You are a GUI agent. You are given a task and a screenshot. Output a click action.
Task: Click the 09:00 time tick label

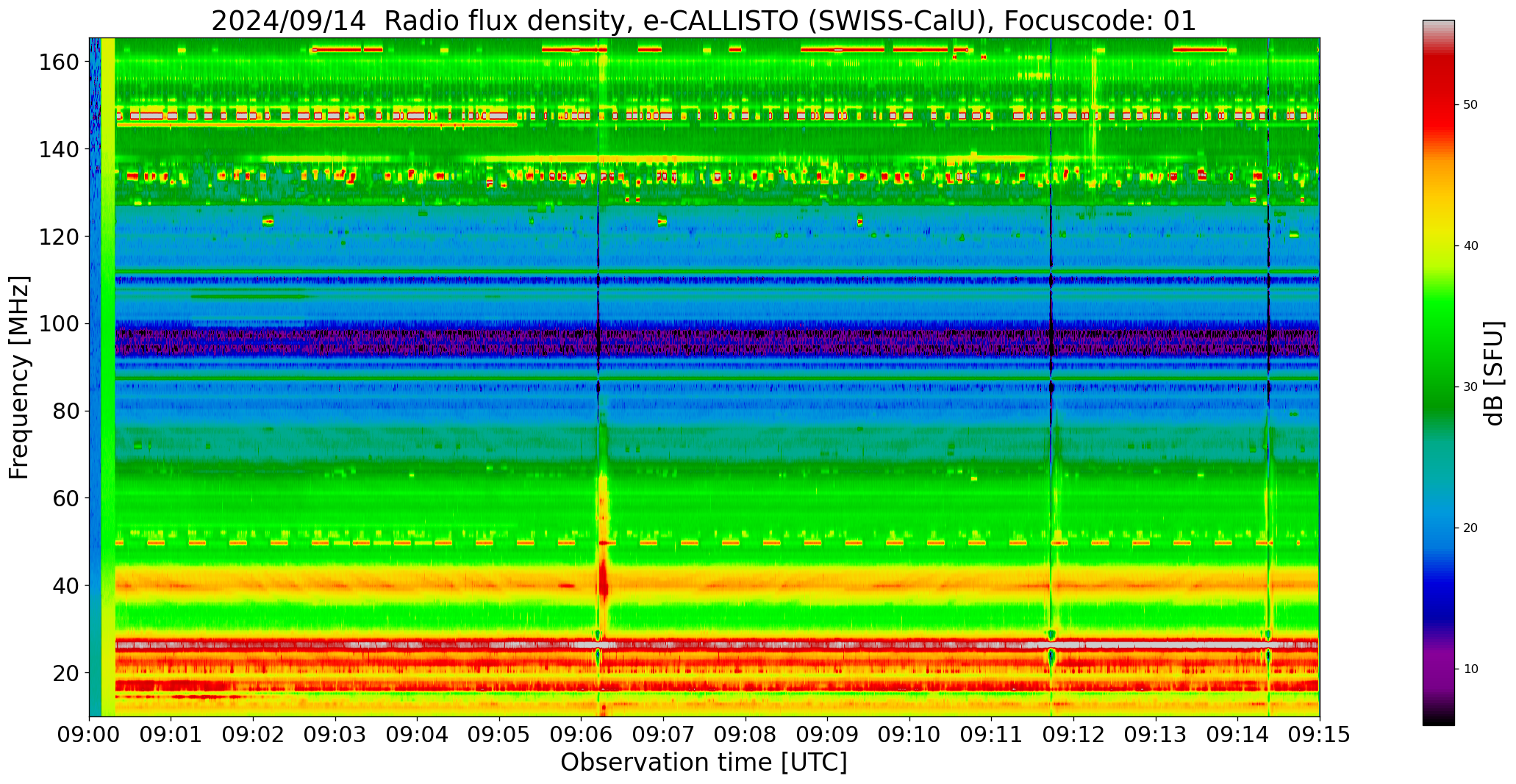tap(90, 736)
